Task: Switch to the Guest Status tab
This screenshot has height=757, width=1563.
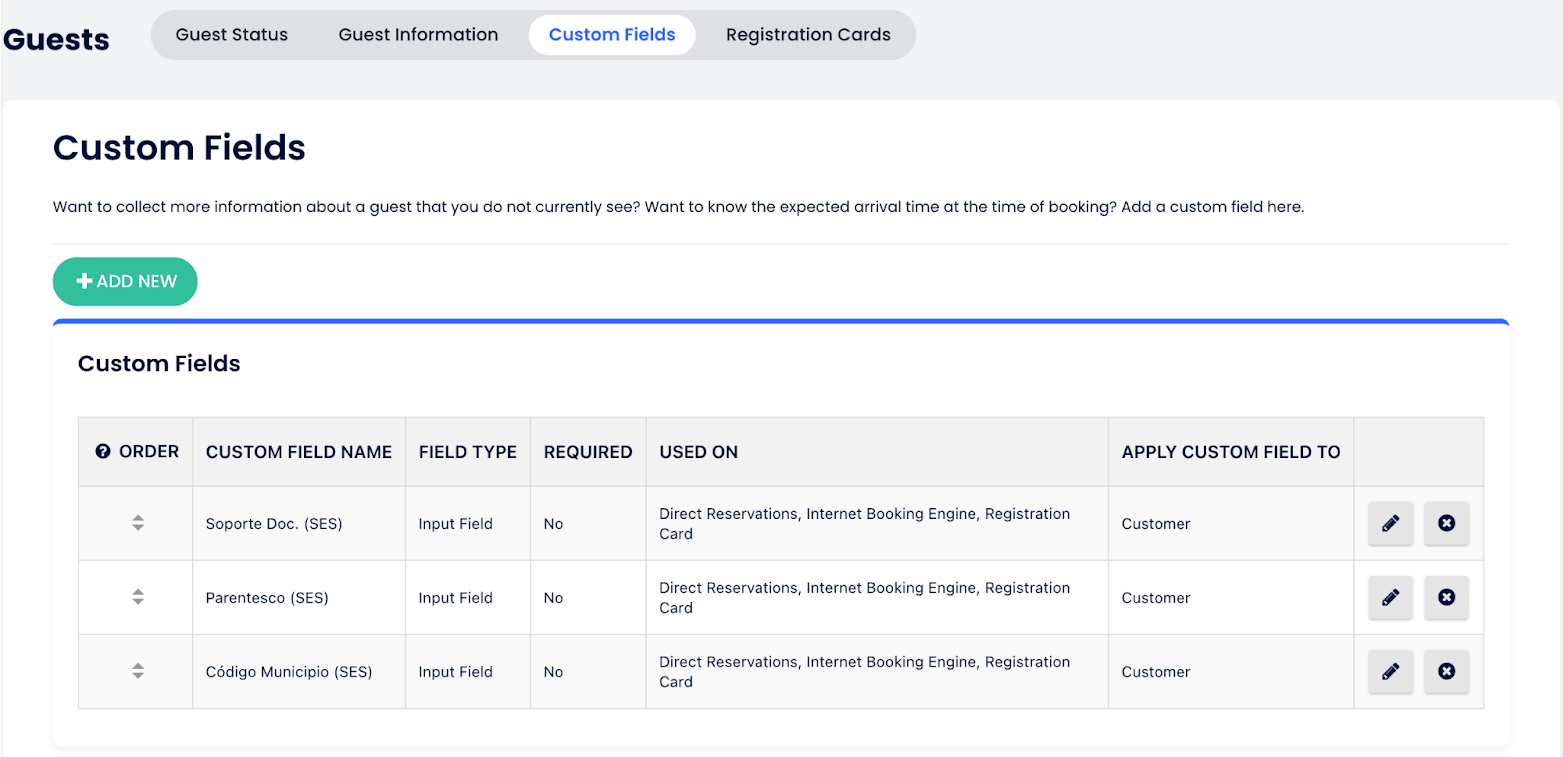Action: [x=232, y=35]
